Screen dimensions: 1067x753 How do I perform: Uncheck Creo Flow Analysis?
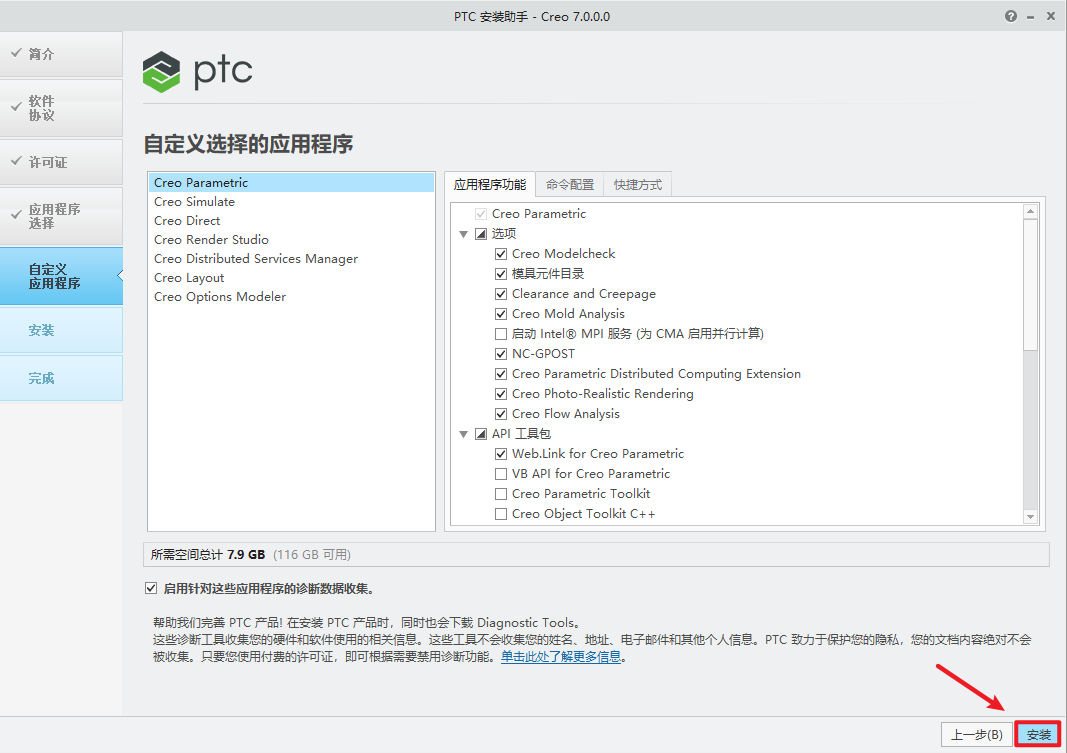(x=501, y=413)
